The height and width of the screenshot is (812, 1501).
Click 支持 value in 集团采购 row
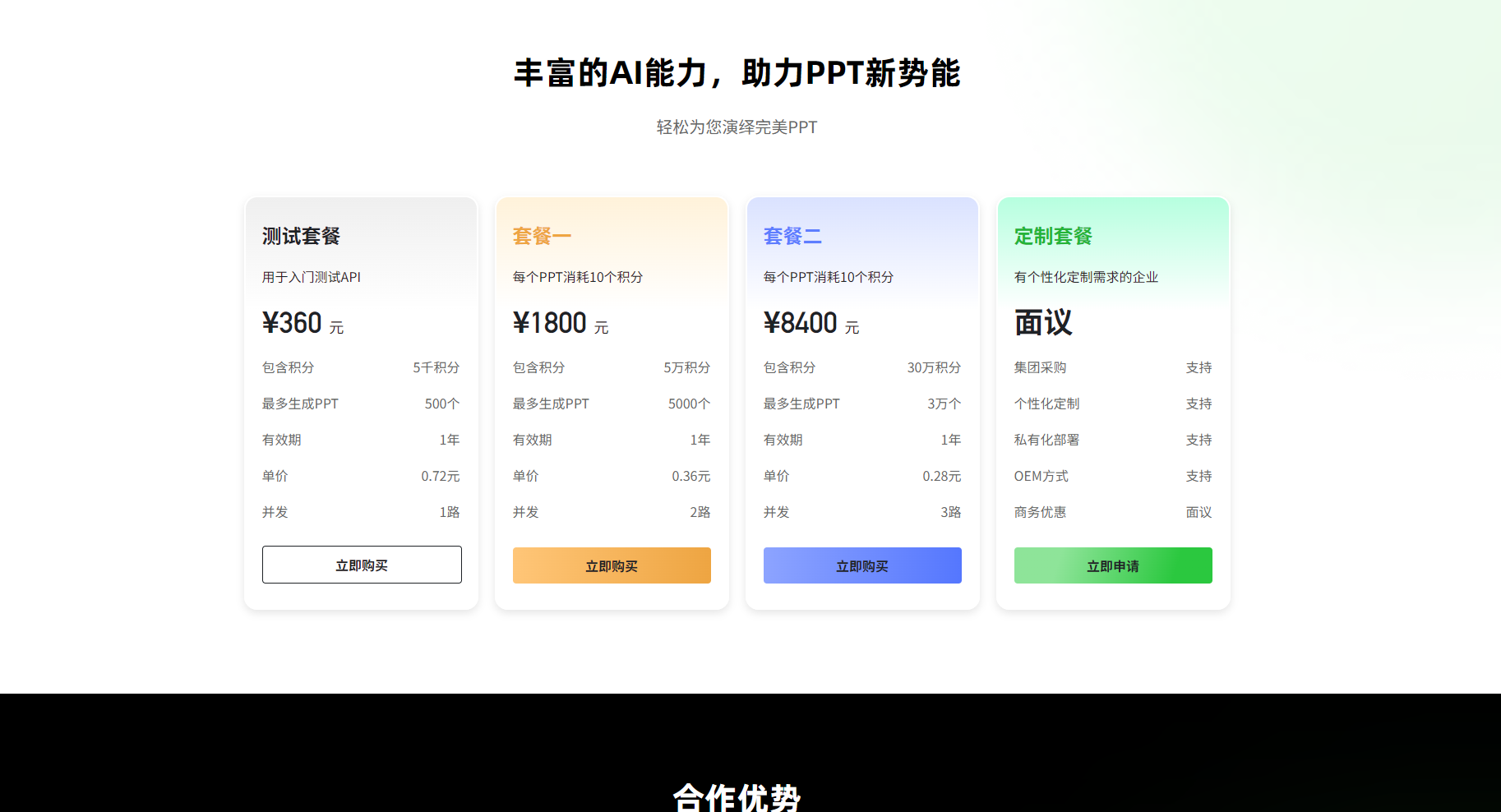tap(1199, 367)
